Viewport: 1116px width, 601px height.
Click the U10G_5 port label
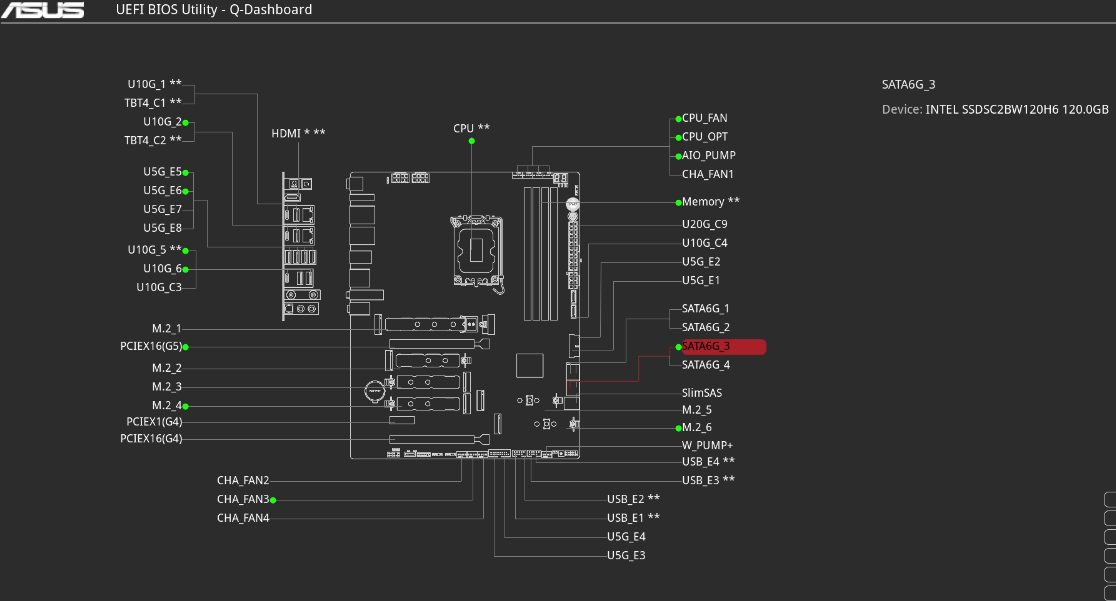[x=154, y=250]
